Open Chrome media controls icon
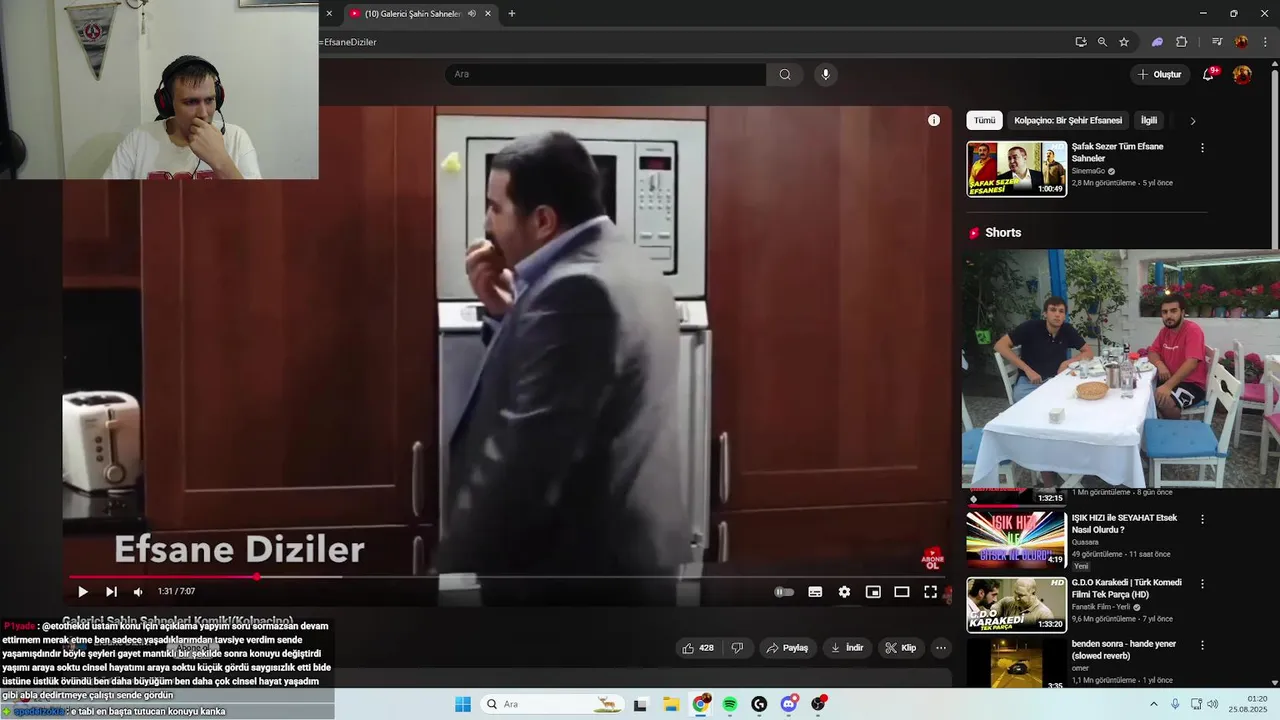The image size is (1280, 720). click(x=1217, y=42)
